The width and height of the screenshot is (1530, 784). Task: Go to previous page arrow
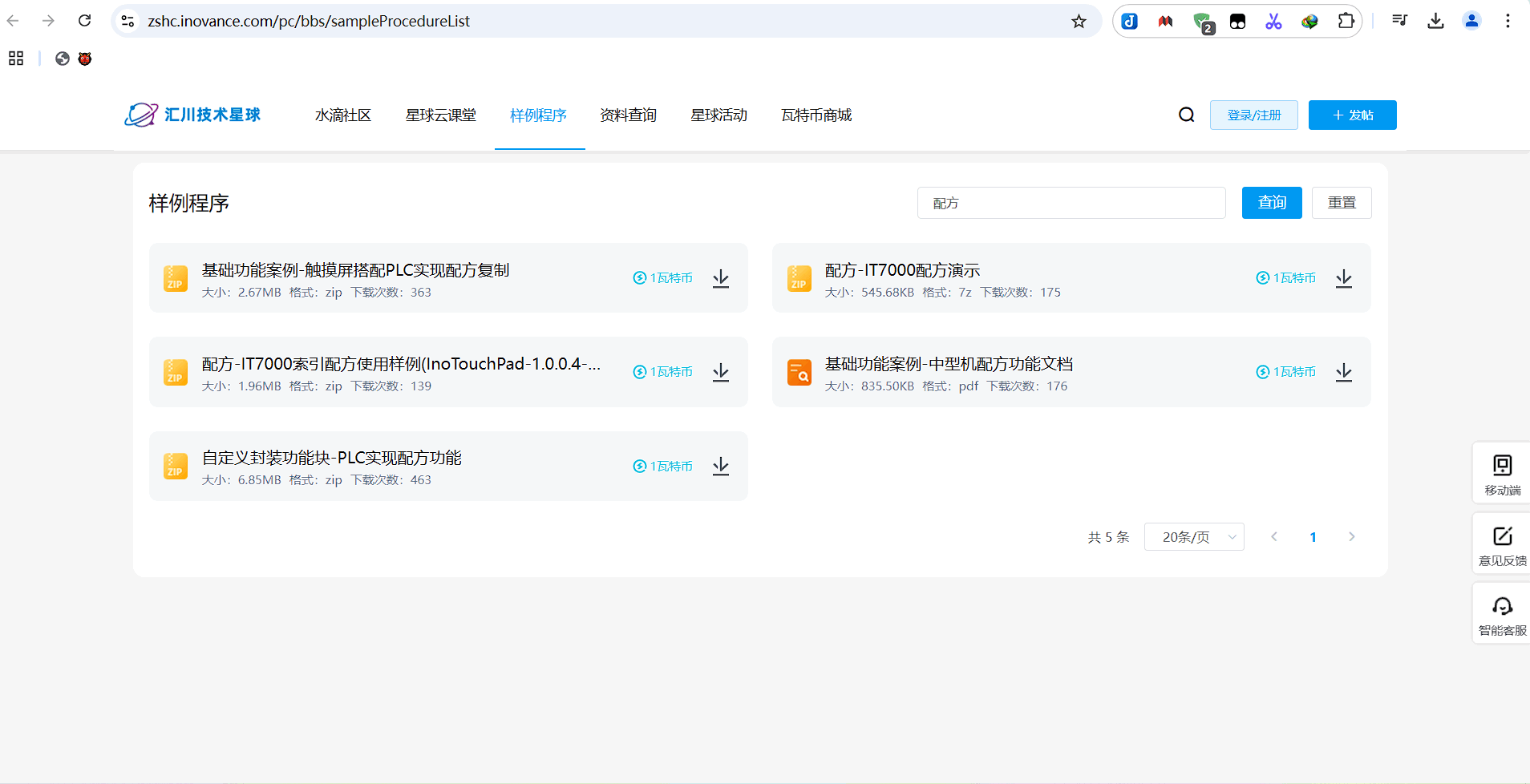pos(1273,537)
